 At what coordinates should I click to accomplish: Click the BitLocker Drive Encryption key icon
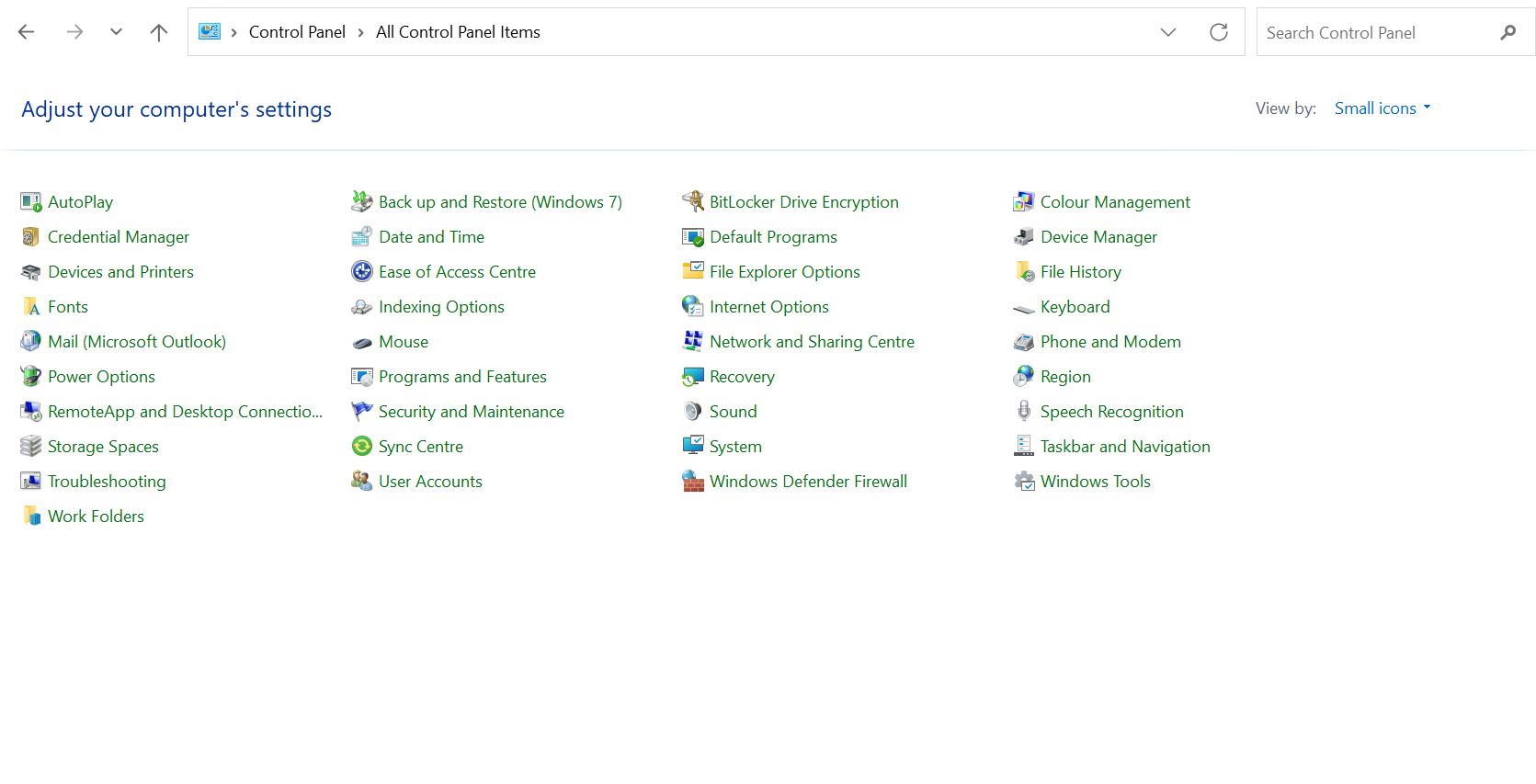tap(693, 202)
